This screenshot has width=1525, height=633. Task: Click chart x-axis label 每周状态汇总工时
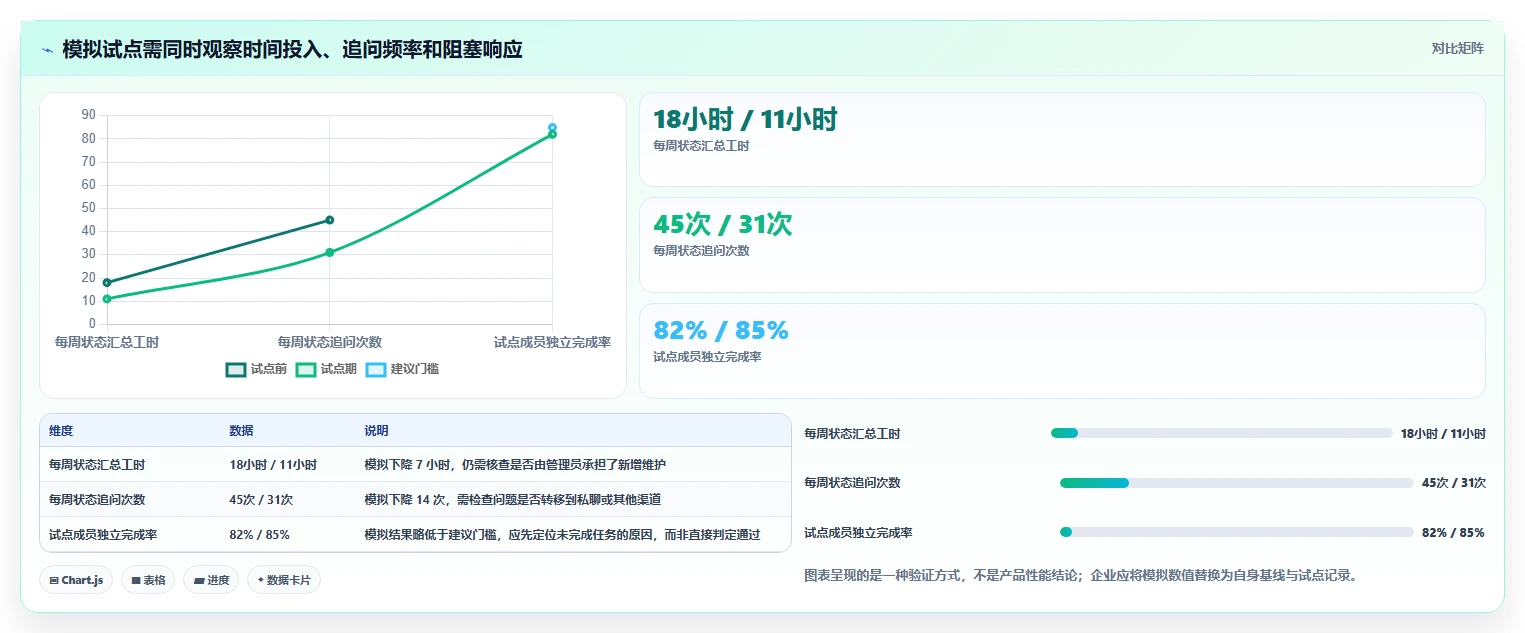[x=107, y=342]
